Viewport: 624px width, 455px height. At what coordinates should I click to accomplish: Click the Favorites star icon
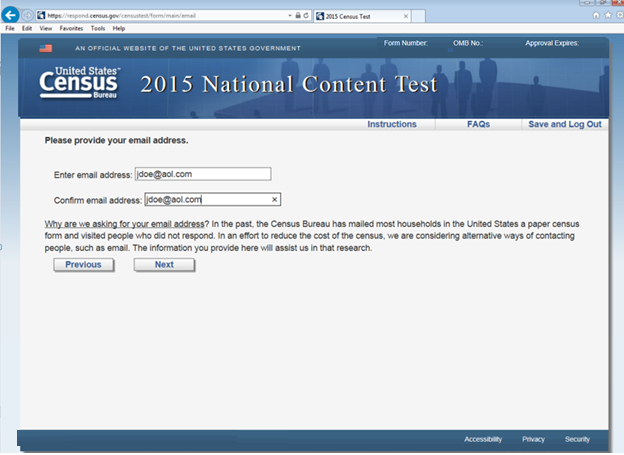click(608, 15)
